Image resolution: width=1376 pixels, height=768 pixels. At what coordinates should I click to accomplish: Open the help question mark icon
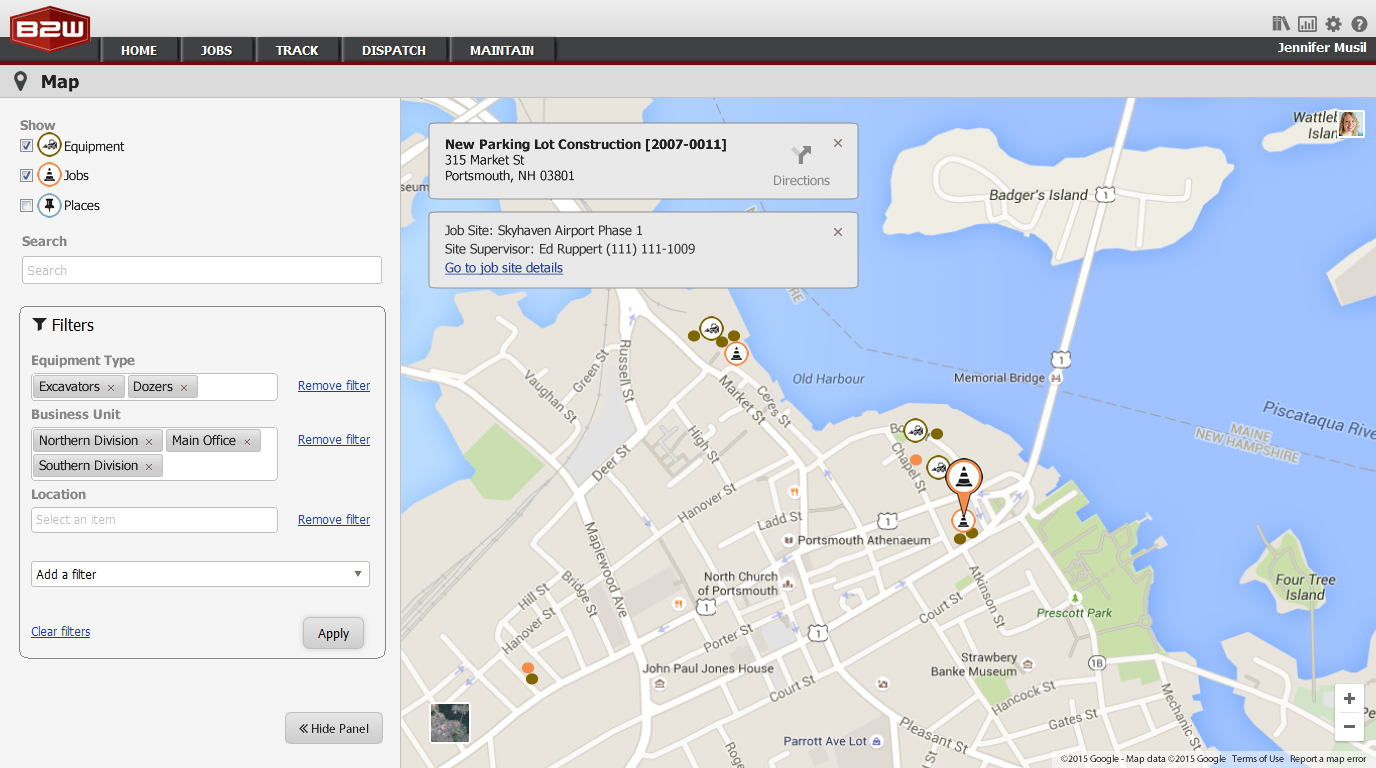(x=1359, y=24)
